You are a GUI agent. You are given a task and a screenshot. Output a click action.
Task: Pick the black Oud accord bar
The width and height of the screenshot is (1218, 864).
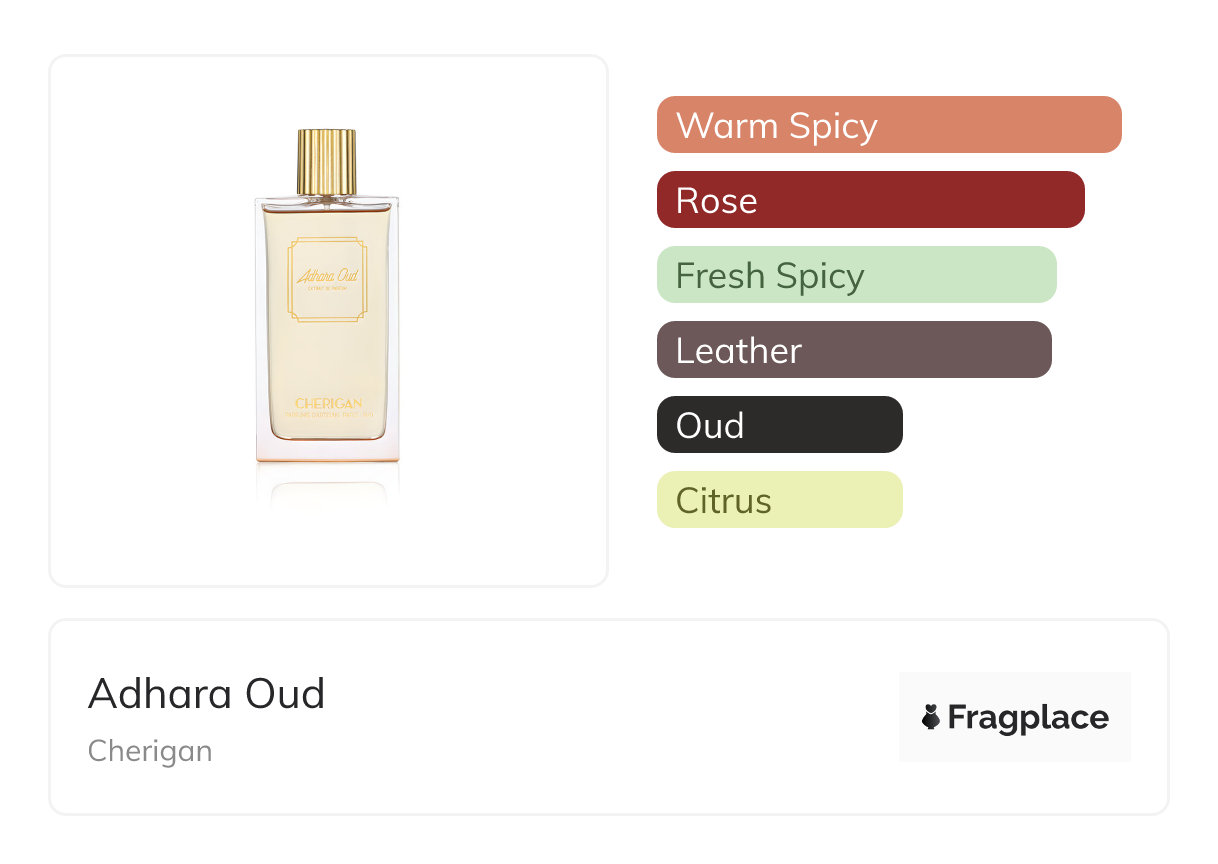[x=780, y=425]
